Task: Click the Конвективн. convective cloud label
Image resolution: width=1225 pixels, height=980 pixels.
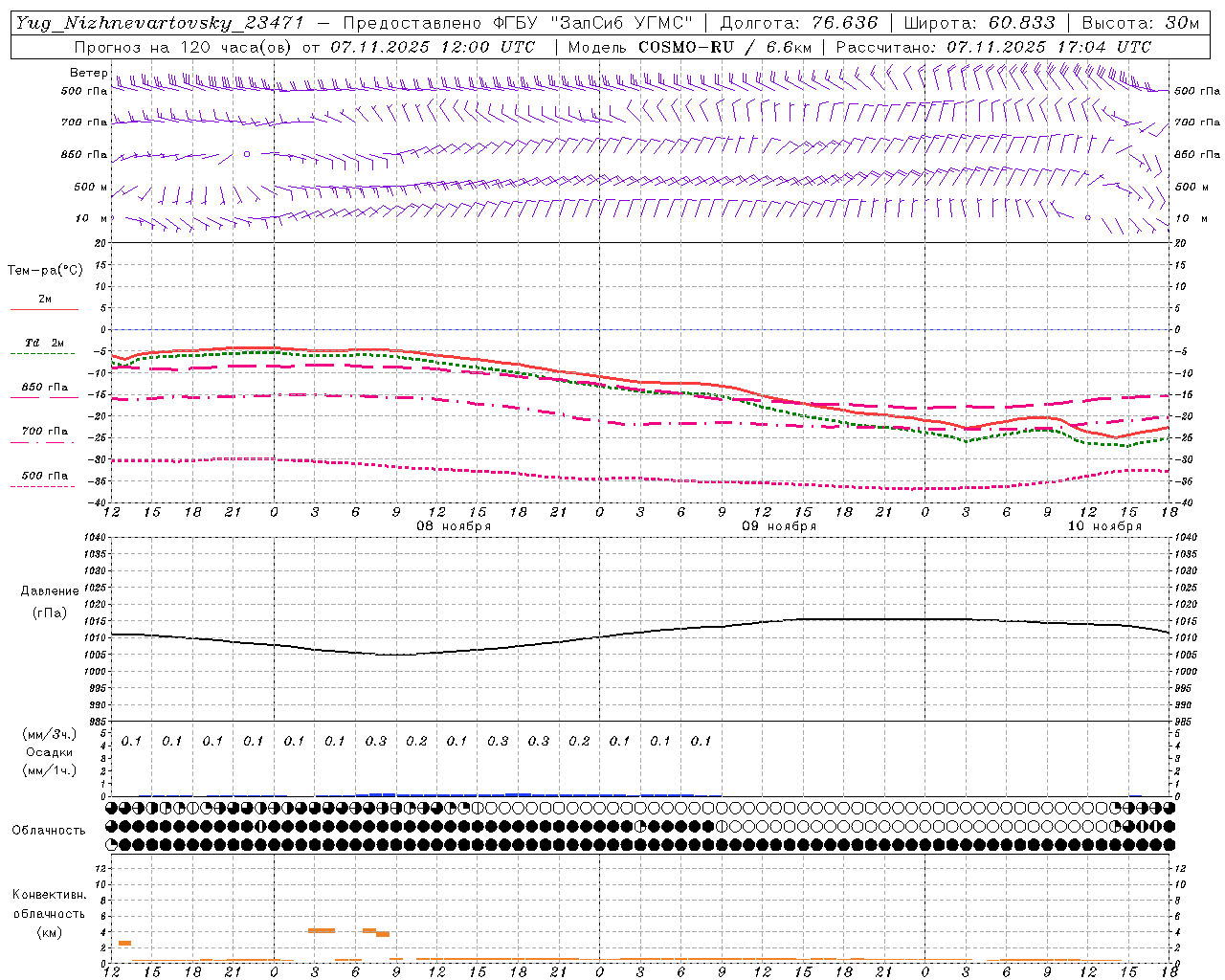Action: coord(50,895)
